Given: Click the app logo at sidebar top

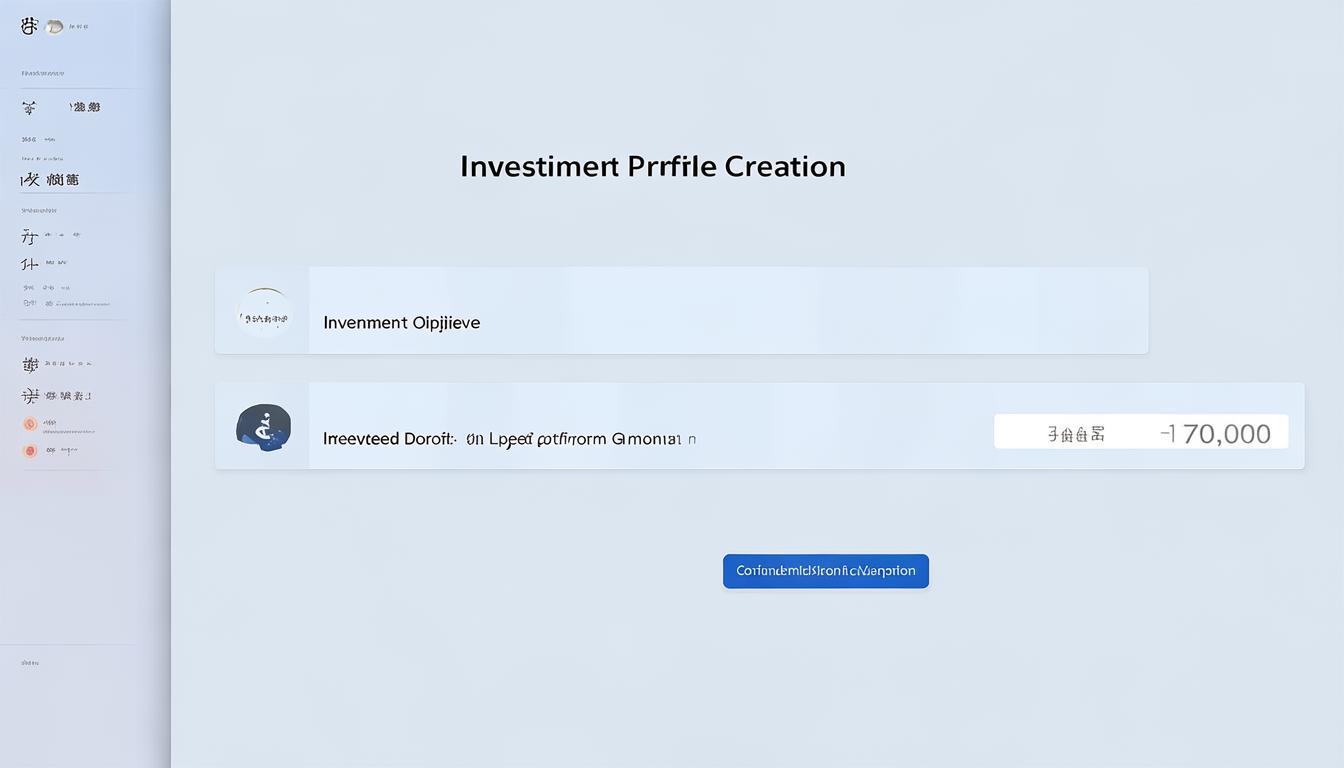Looking at the screenshot, I should tap(27, 26).
